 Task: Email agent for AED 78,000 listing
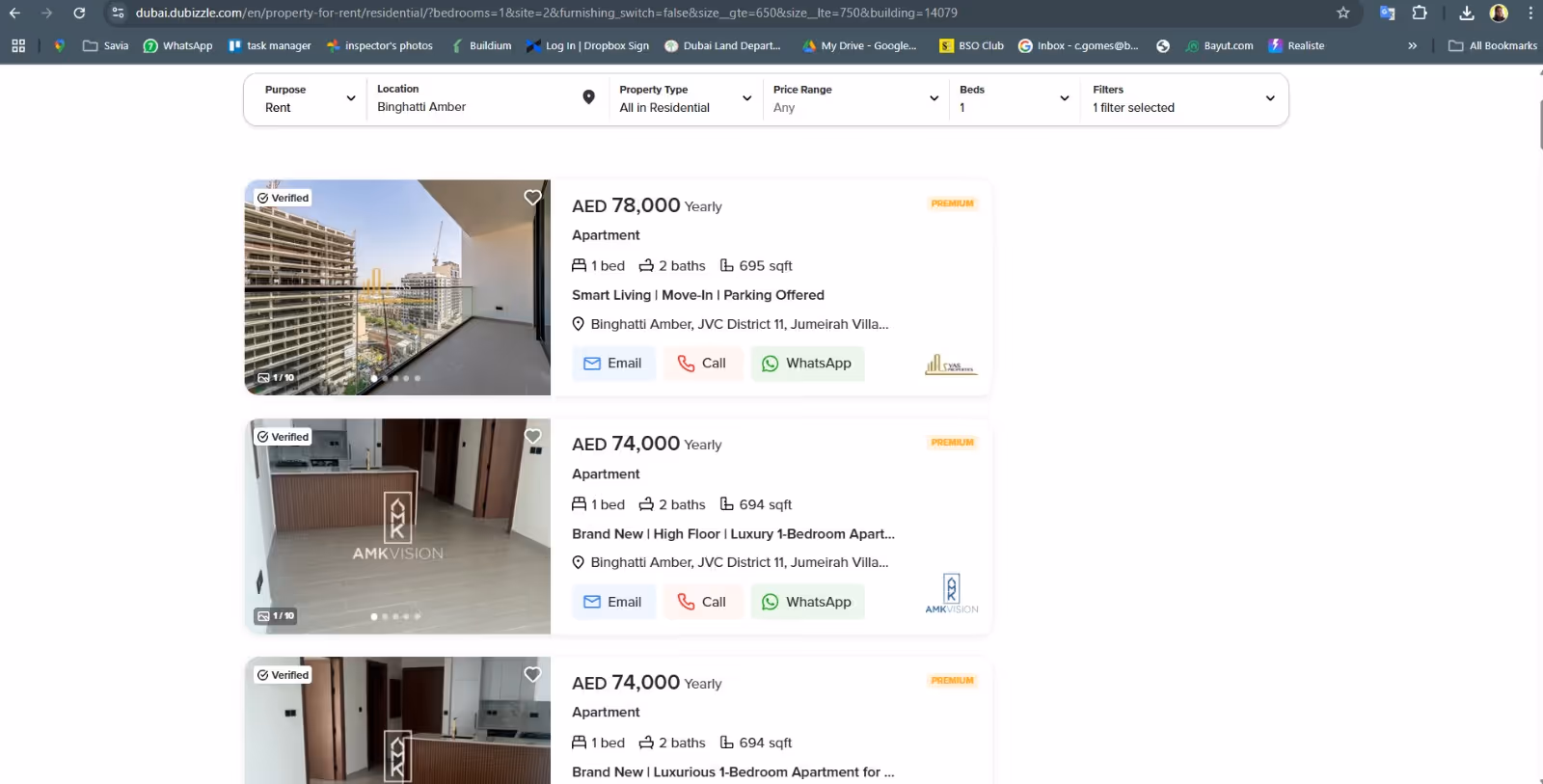(613, 364)
